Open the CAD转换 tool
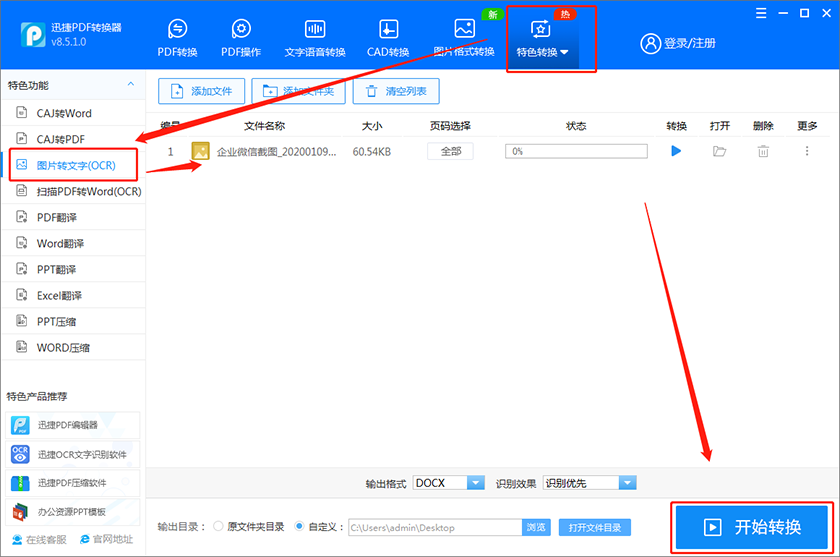The image size is (840, 557). point(388,38)
